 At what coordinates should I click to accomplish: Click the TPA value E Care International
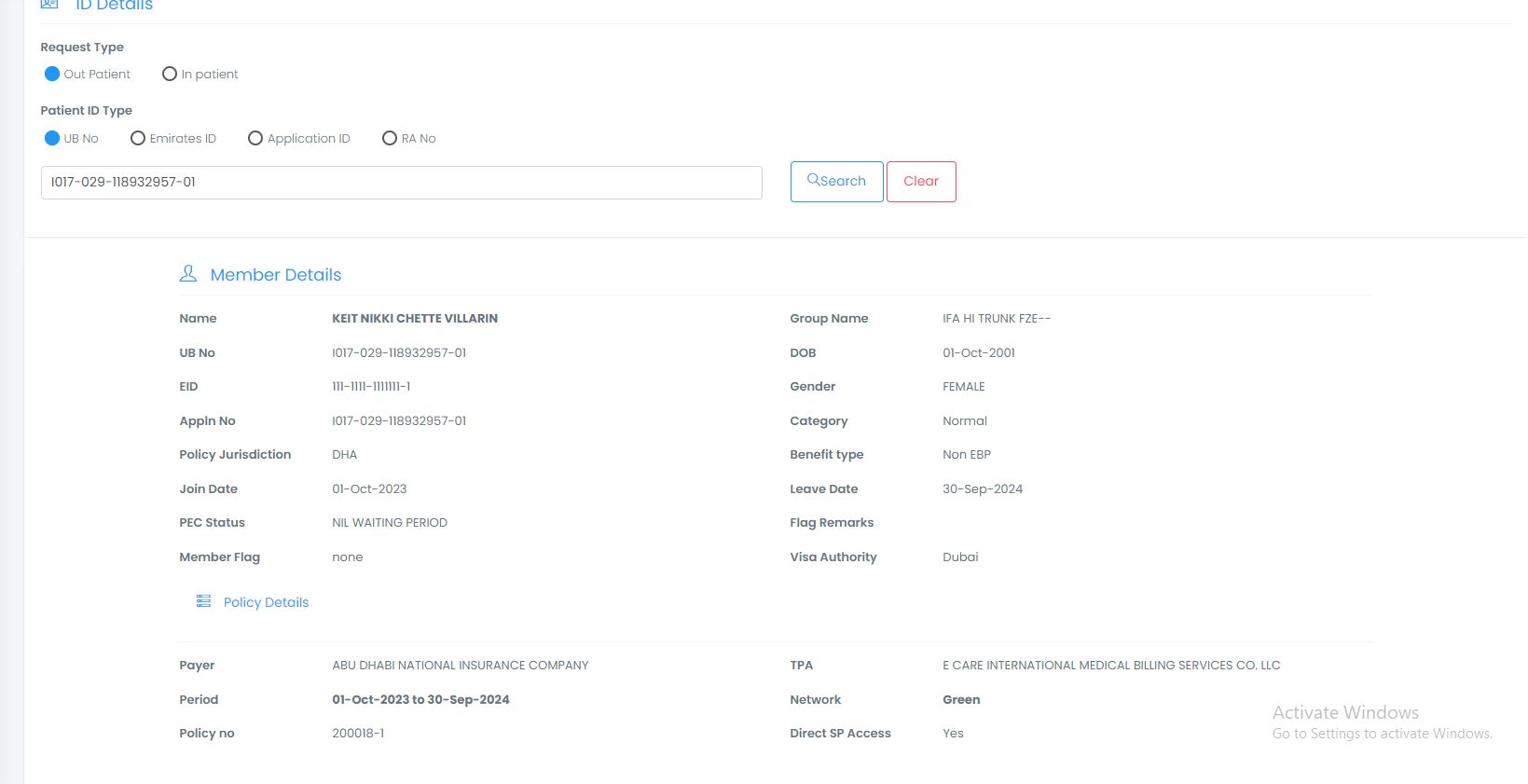[x=1111, y=666]
